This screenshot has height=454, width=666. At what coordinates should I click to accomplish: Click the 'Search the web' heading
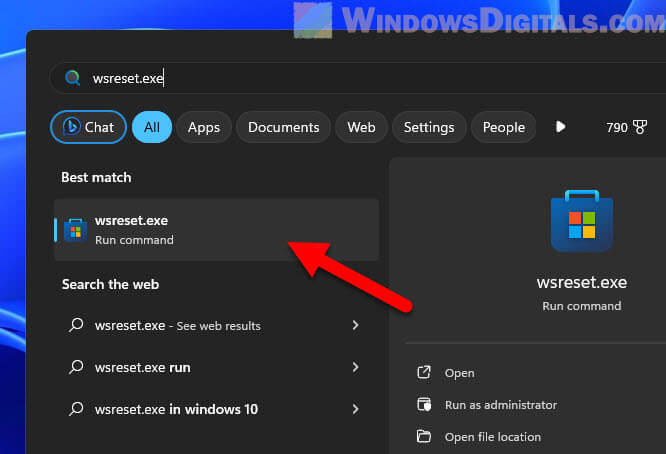point(110,284)
